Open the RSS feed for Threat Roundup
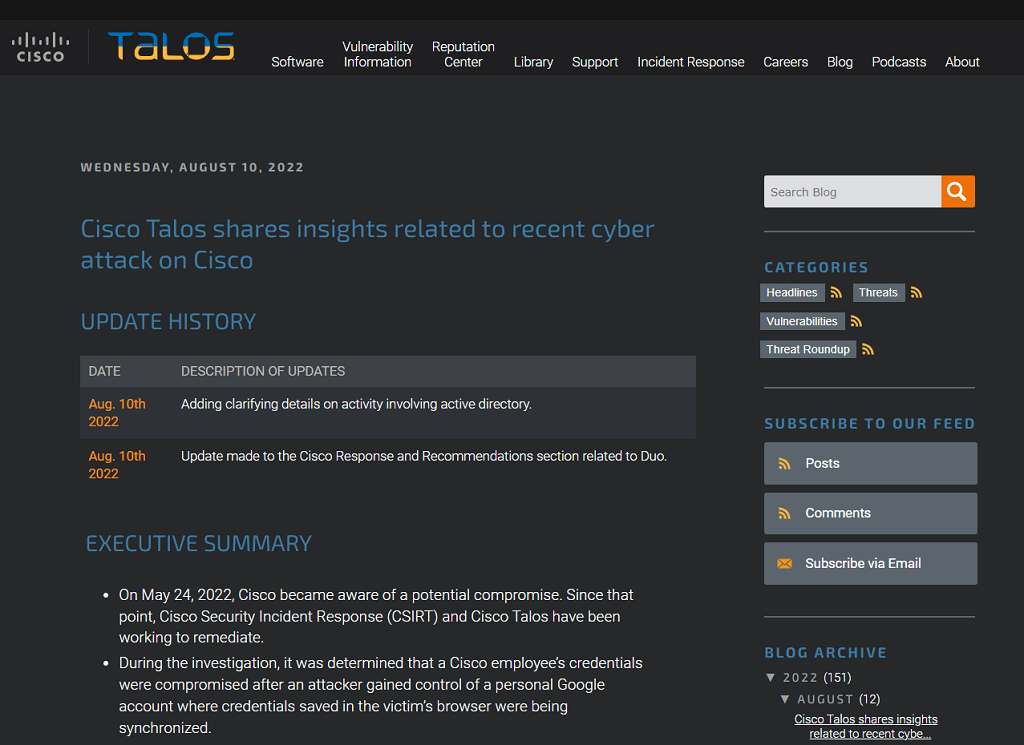Screen dimensions: 1024x745 [x=866, y=349]
